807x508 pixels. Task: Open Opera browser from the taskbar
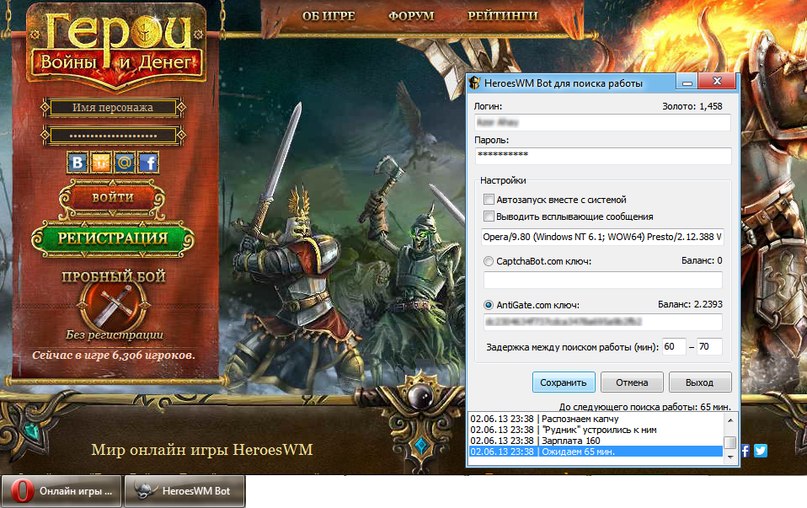(61, 491)
